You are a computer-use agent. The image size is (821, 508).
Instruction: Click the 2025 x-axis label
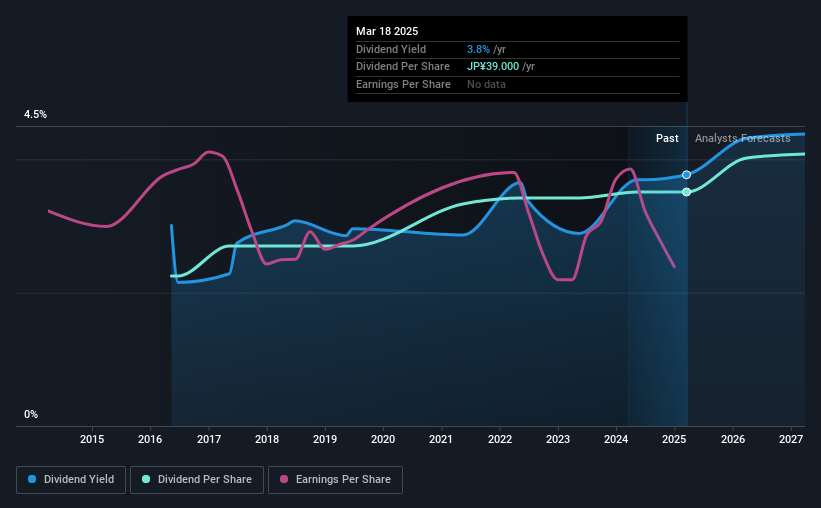[x=674, y=439]
